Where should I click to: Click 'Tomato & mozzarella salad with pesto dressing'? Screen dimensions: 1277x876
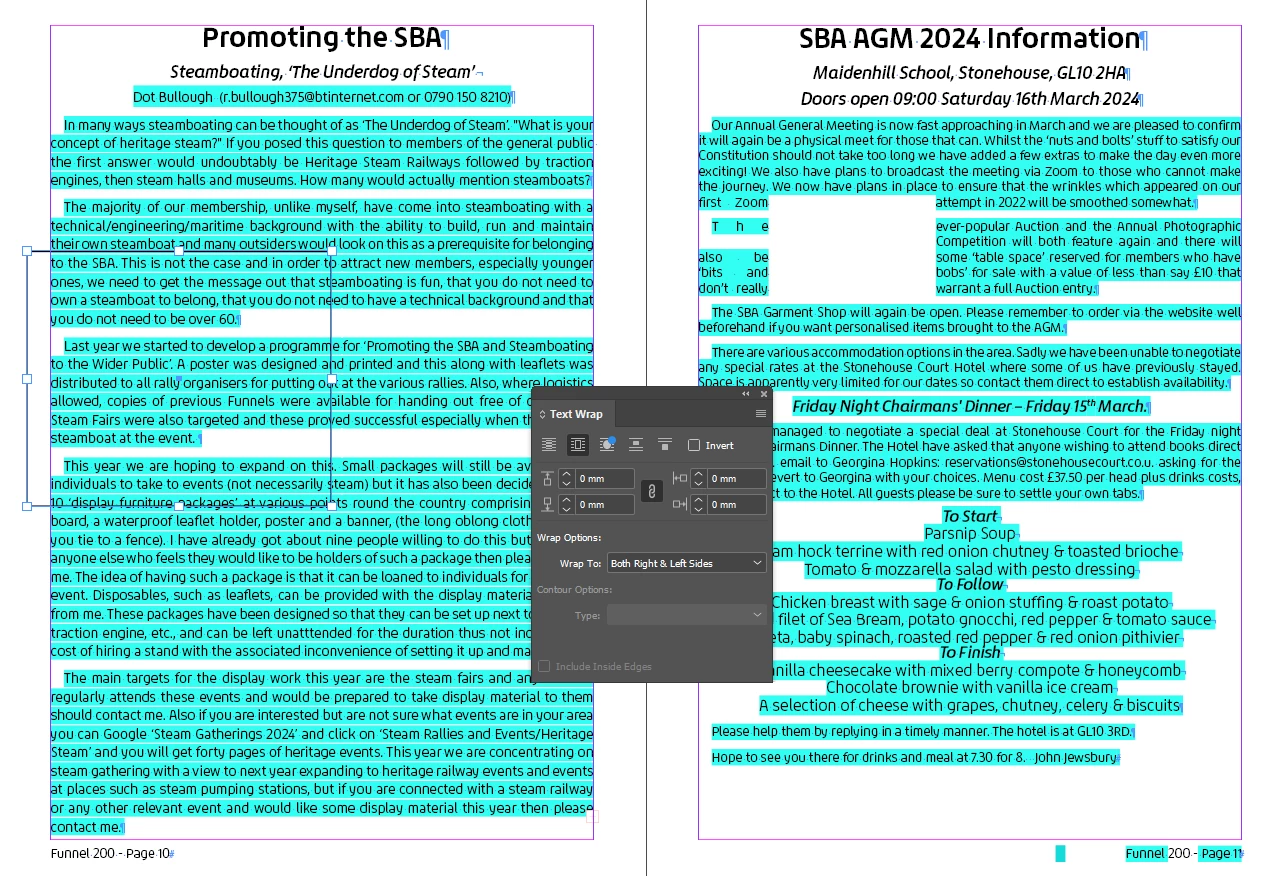(969, 569)
